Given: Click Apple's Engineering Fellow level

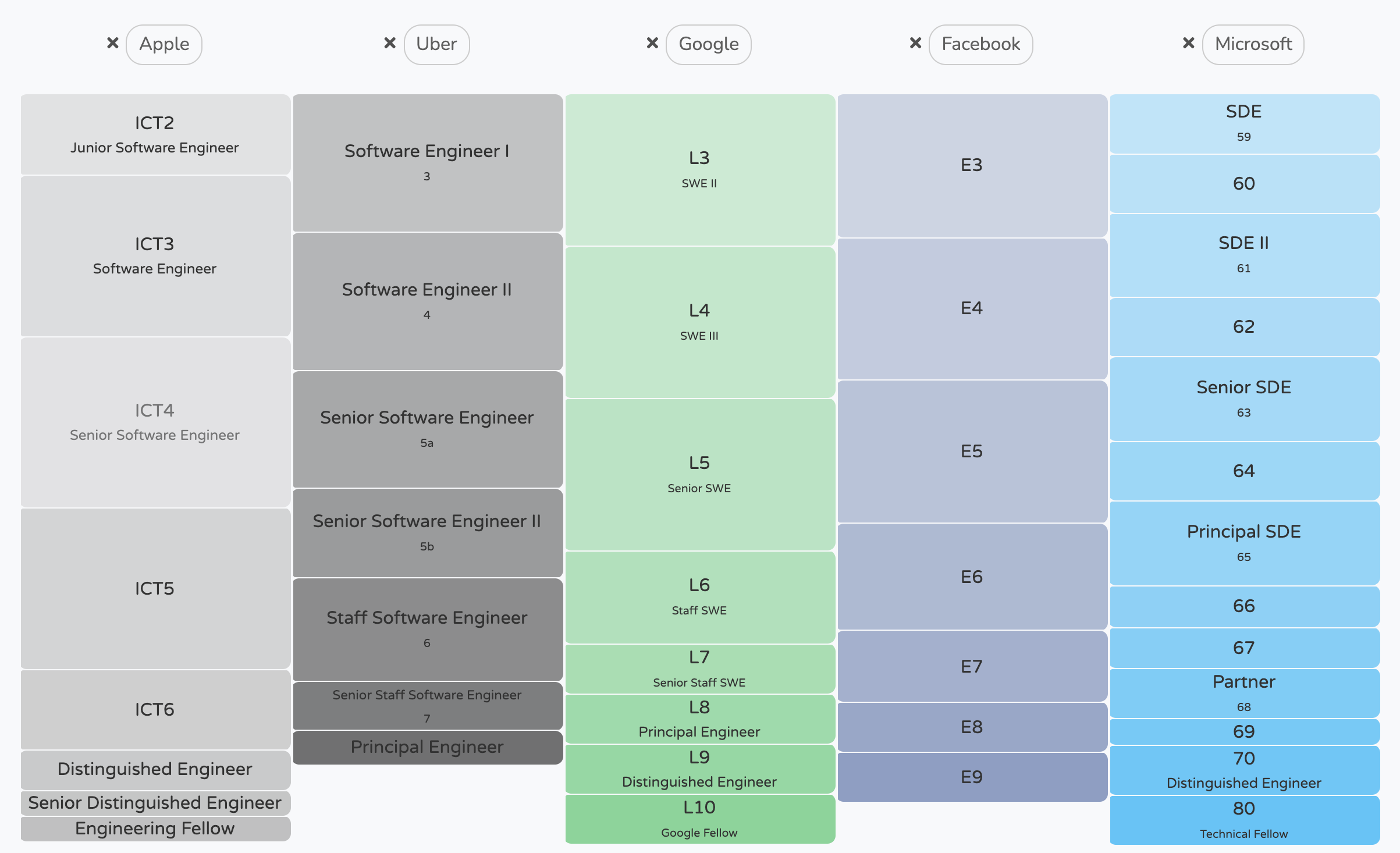Looking at the screenshot, I should [x=155, y=829].
